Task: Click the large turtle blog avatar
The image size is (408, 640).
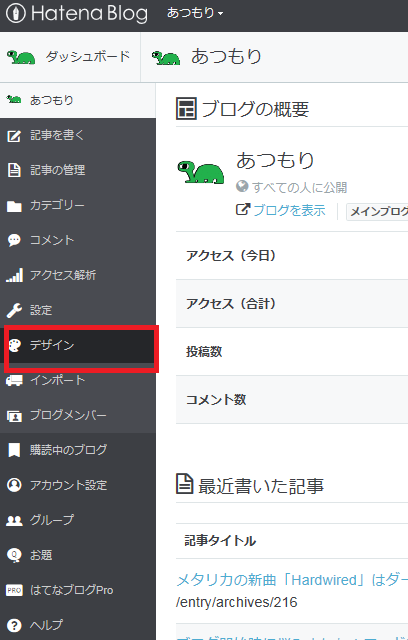Action: point(201,171)
